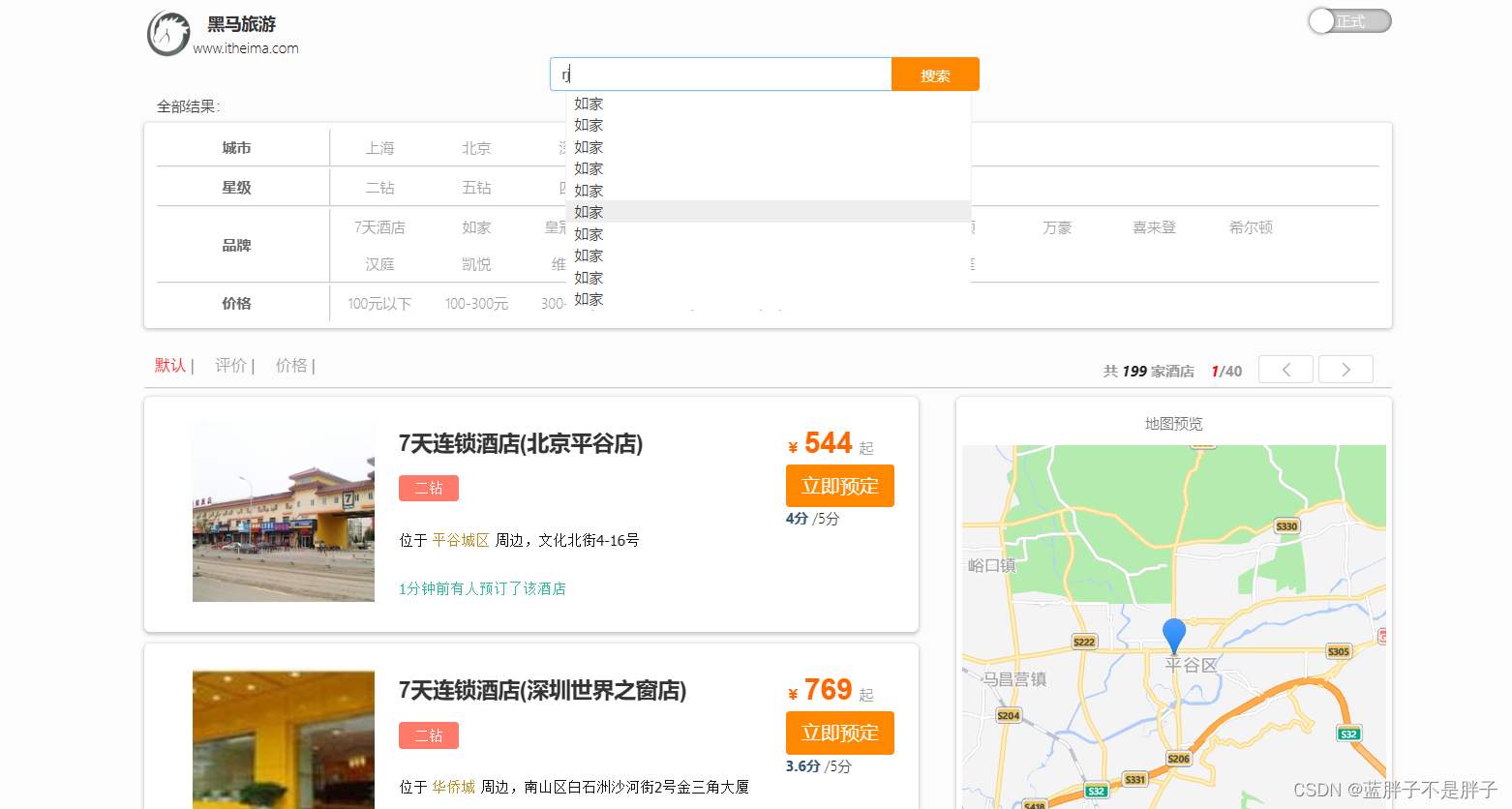1512x809 pixels.
Task: Click 平谷城区 location link
Action: 461,540
